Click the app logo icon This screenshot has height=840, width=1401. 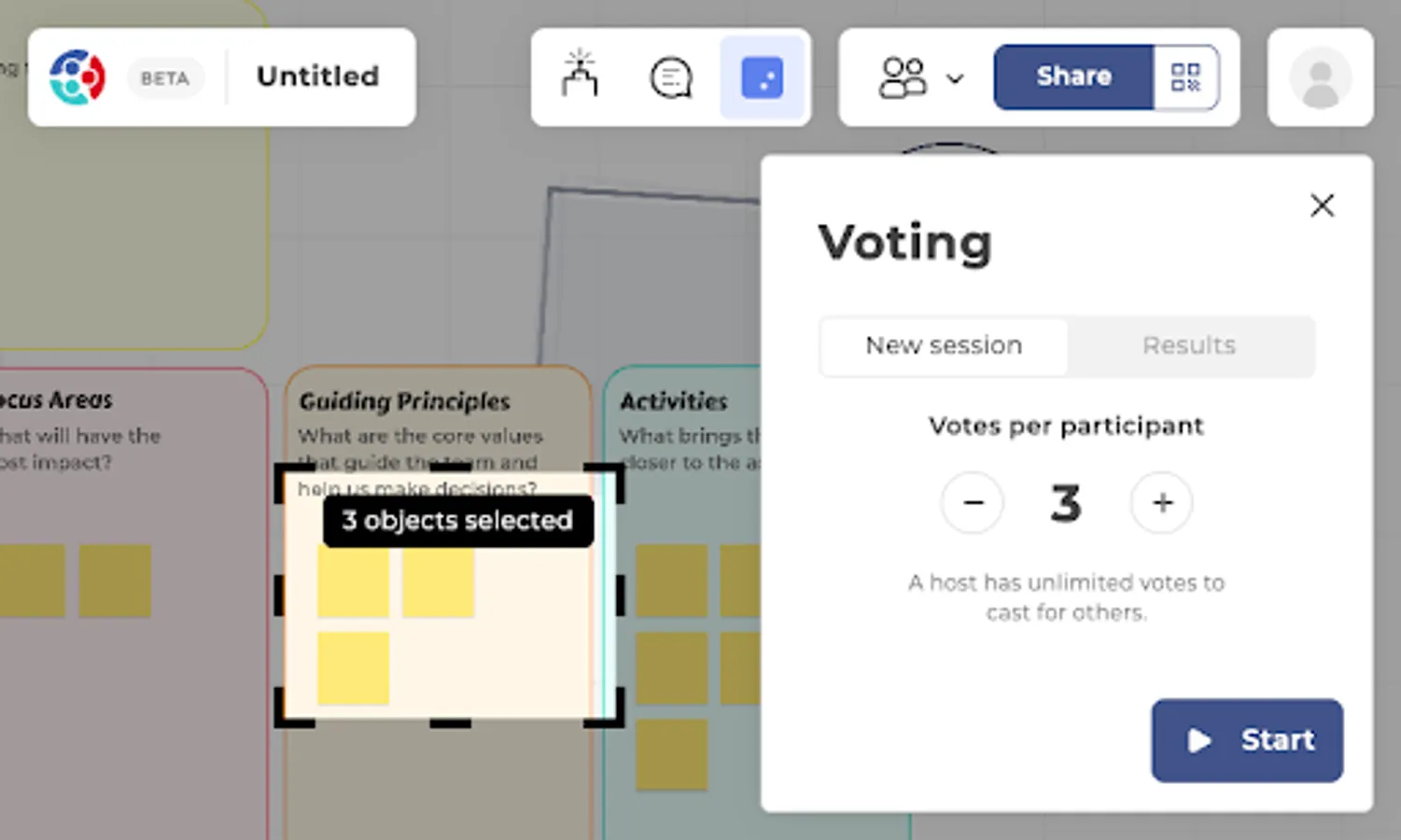click(77, 77)
